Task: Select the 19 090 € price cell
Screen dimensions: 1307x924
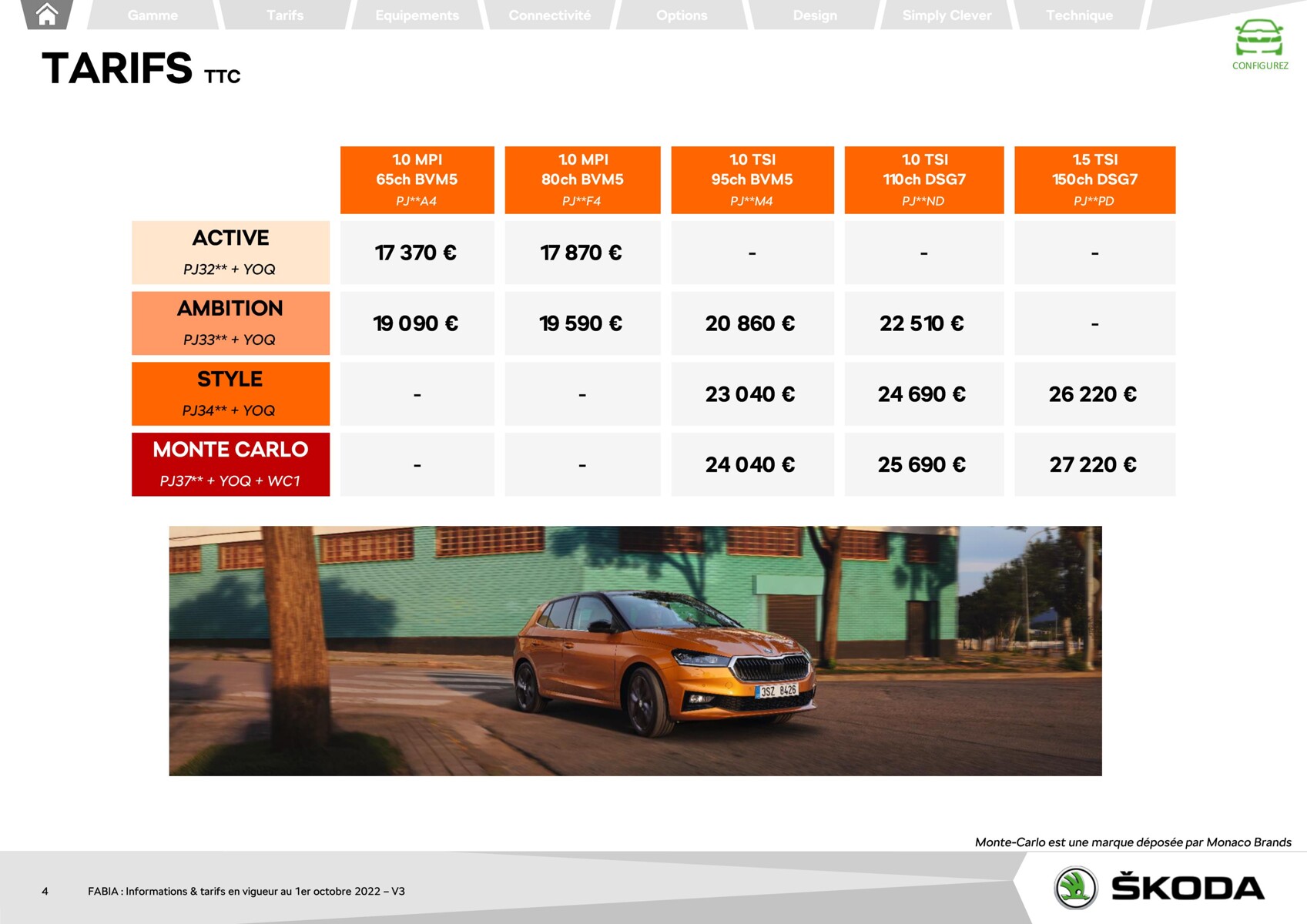Action: tap(417, 323)
